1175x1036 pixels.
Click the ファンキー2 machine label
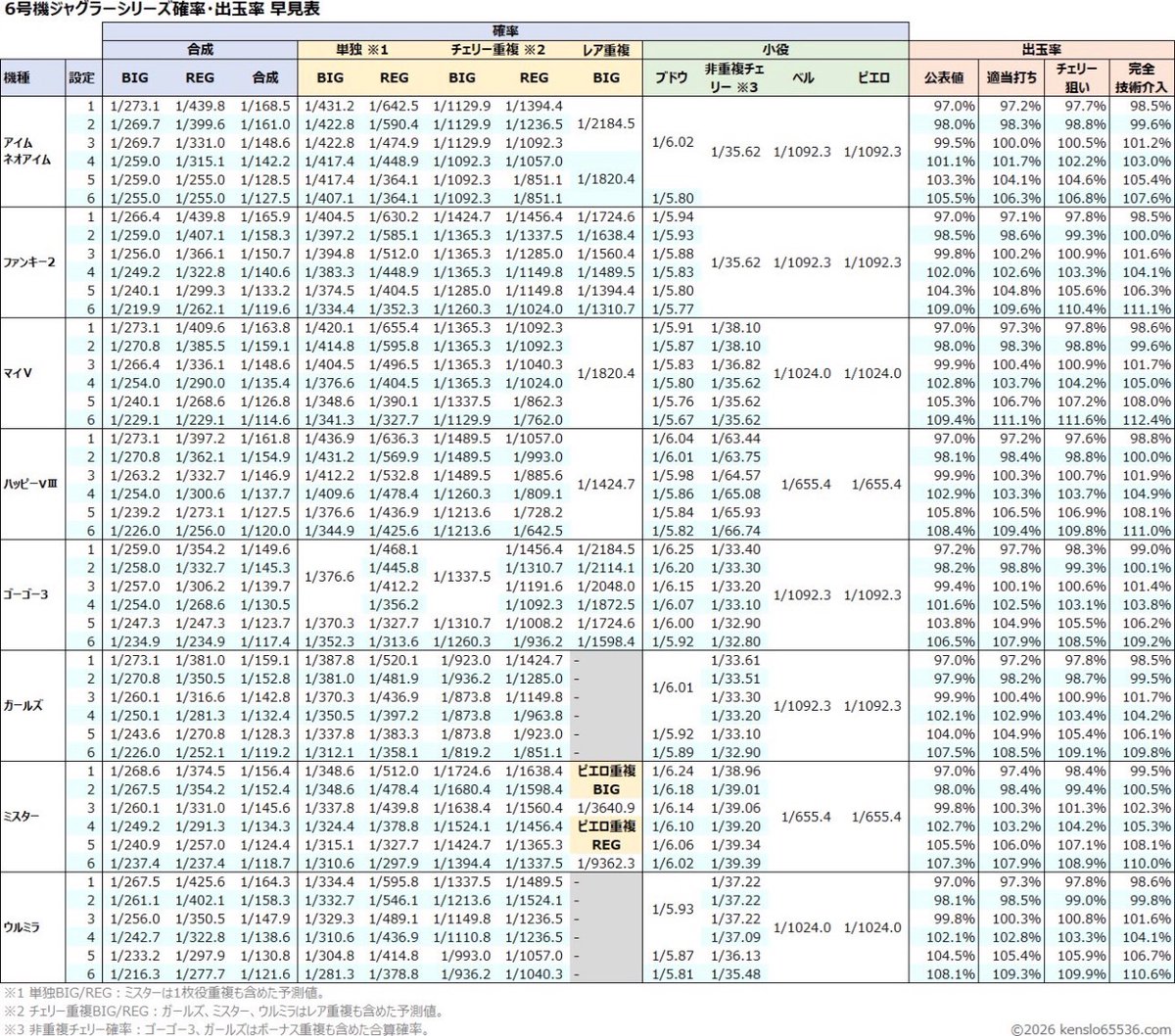click(x=30, y=262)
